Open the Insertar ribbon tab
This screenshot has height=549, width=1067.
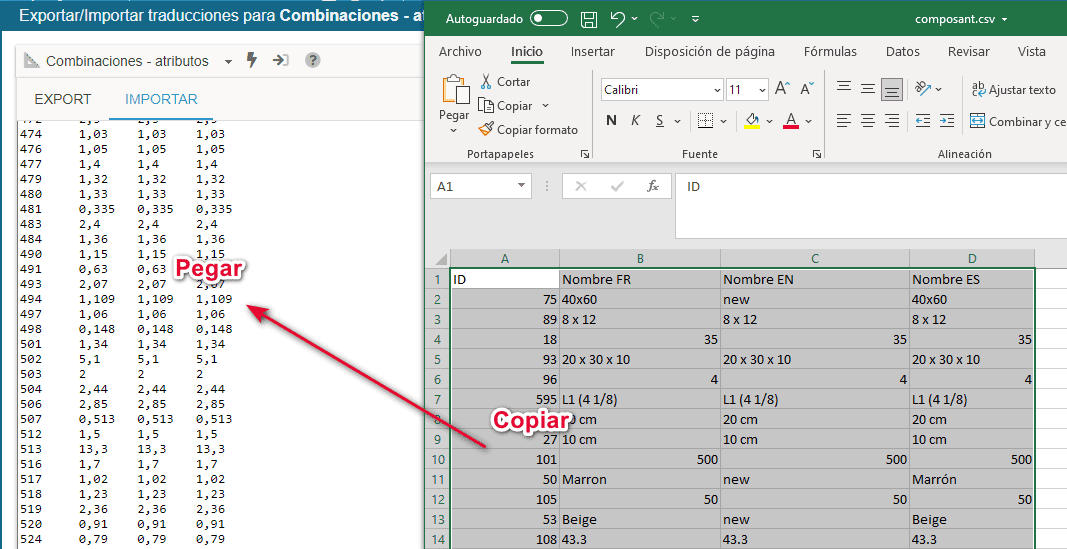[x=592, y=52]
